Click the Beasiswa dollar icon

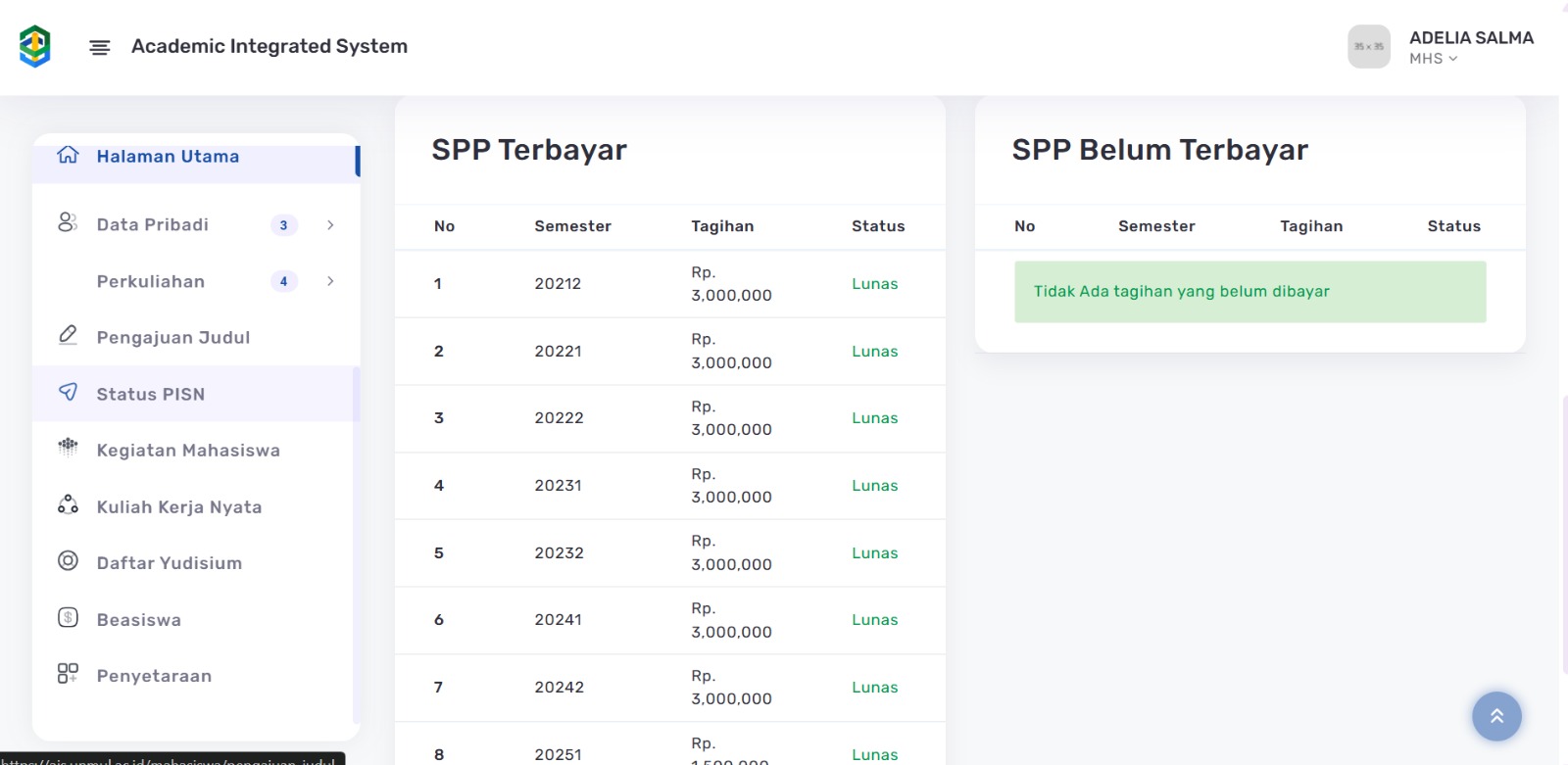(x=68, y=618)
